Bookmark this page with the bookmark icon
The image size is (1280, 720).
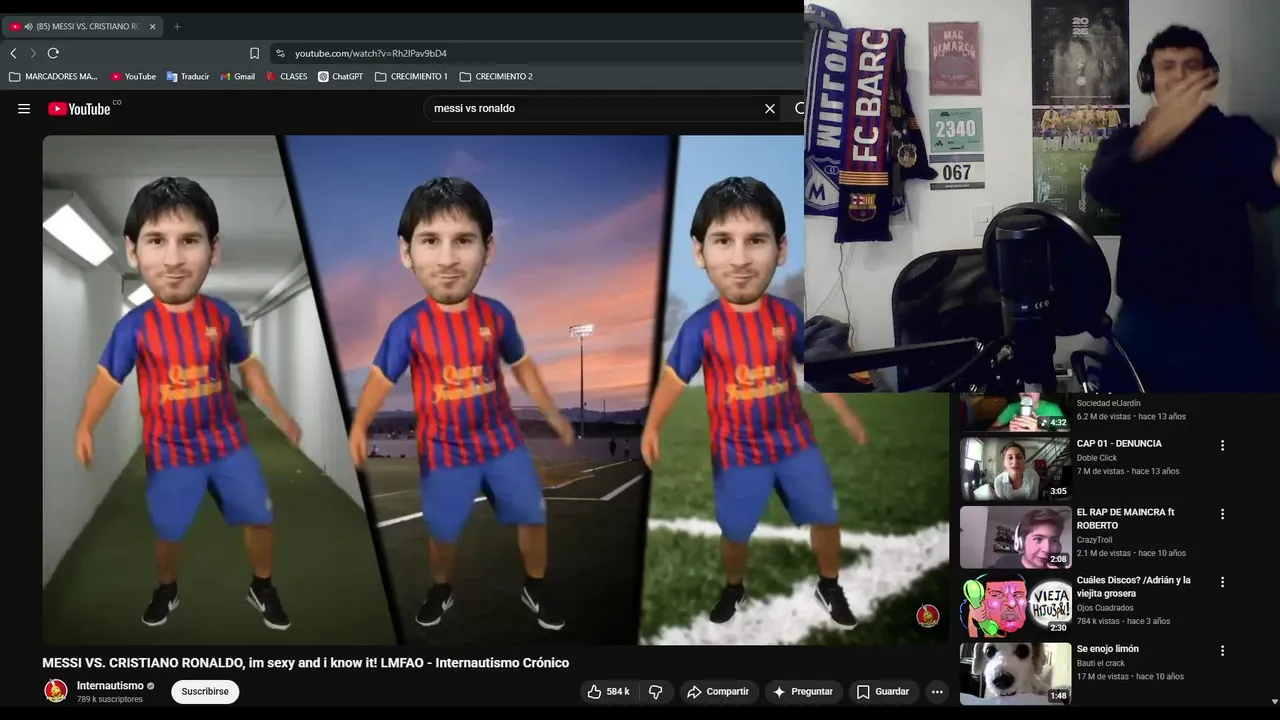[x=254, y=53]
